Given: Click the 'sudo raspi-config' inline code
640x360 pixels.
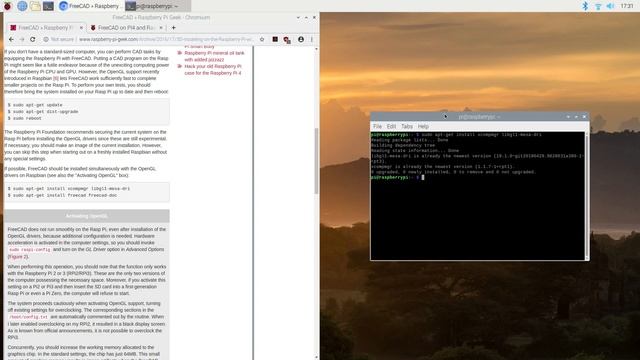Looking at the screenshot, I should click(29, 250).
